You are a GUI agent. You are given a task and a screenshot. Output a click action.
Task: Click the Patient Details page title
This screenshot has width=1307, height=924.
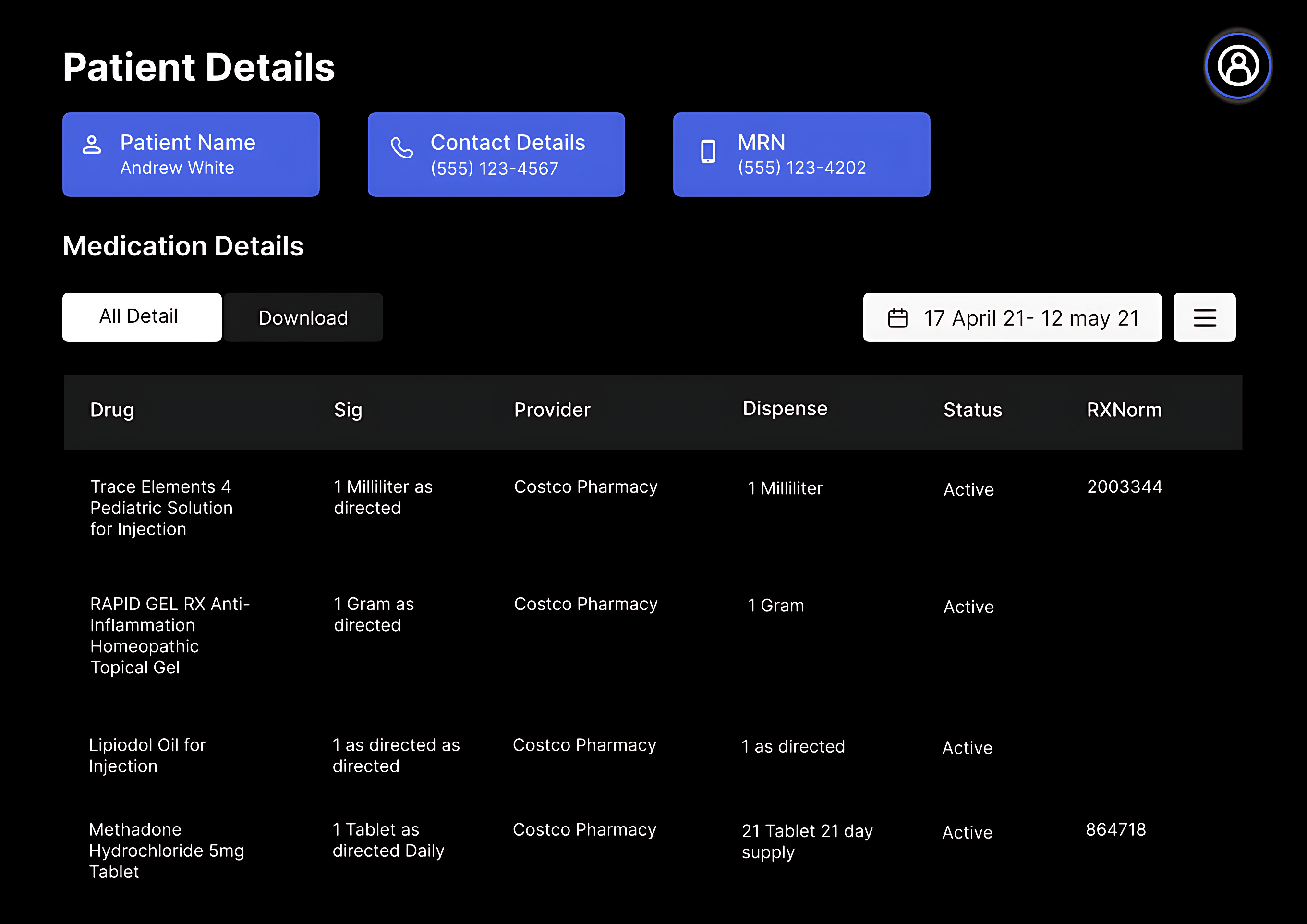[199, 67]
